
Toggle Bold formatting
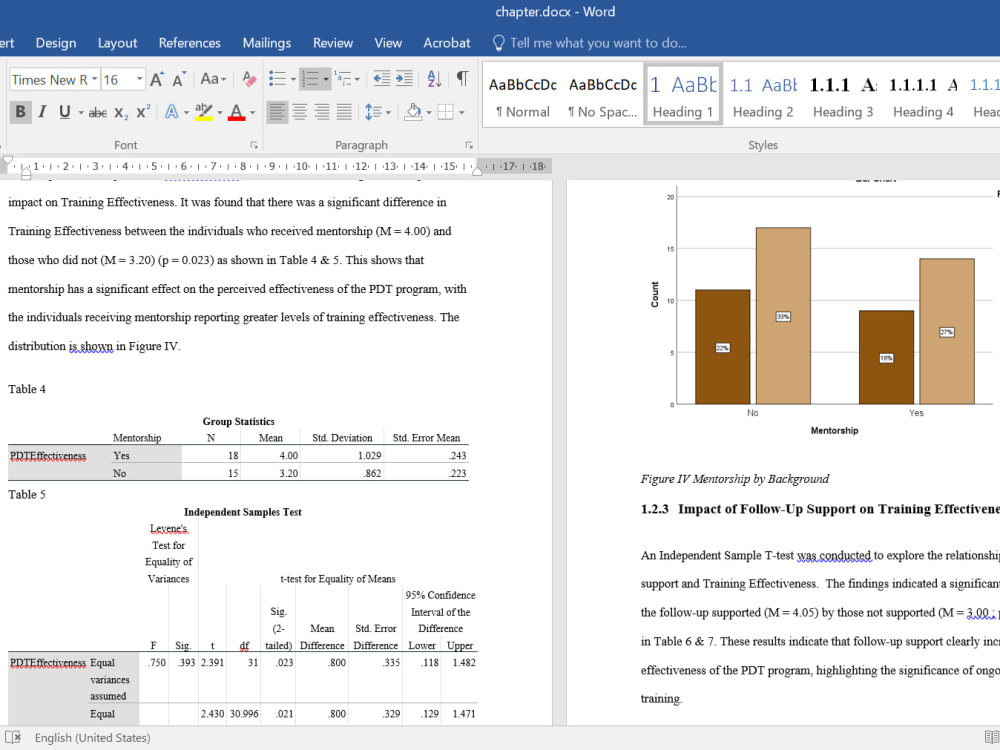tap(20, 112)
